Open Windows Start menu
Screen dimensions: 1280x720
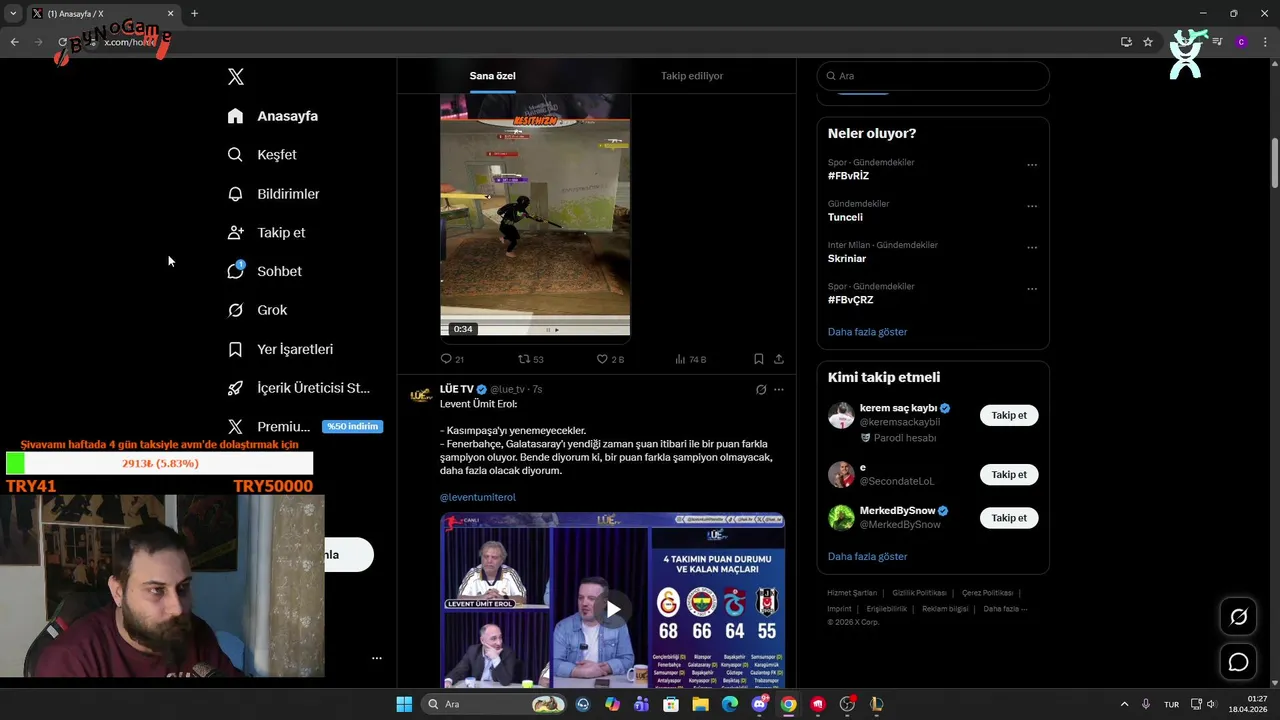[x=404, y=704]
